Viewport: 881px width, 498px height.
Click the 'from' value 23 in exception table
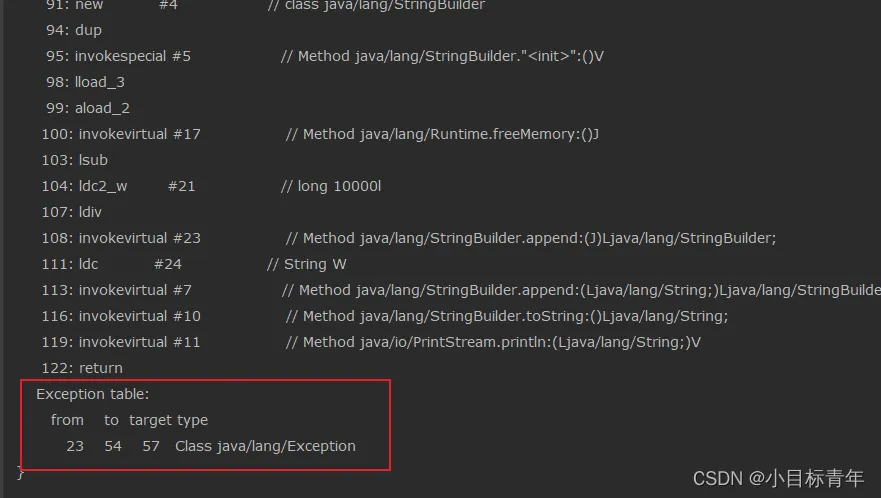pos(75,446)
